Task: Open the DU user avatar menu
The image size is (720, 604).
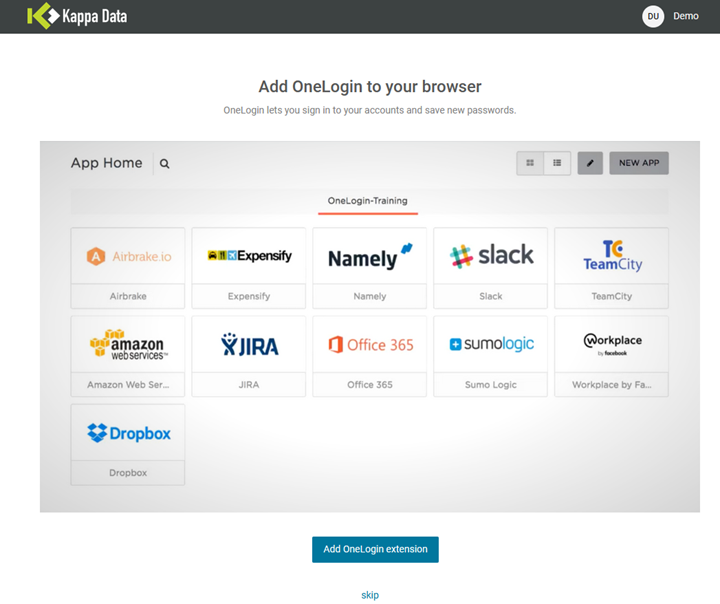Action: (653, 16)
